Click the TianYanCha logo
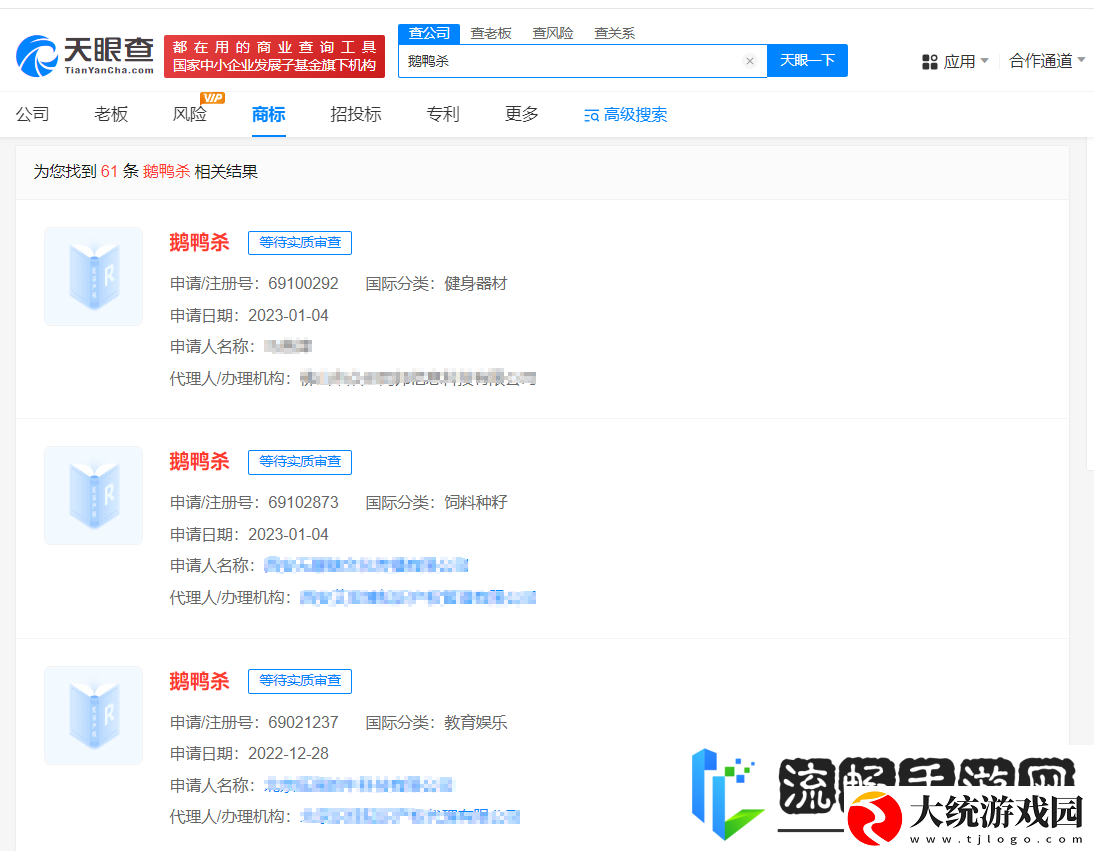 coord(85,56)
